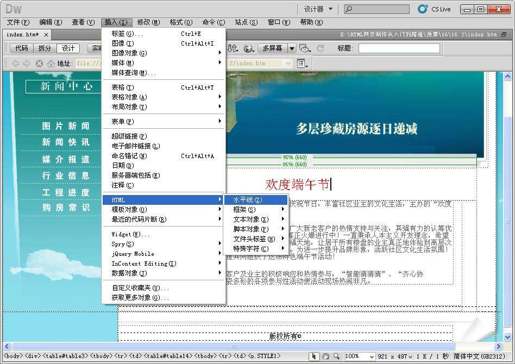Viewport: 515px width, 364px height.
Task: Click the home icon beside 地址
Action: pos(50,63)
